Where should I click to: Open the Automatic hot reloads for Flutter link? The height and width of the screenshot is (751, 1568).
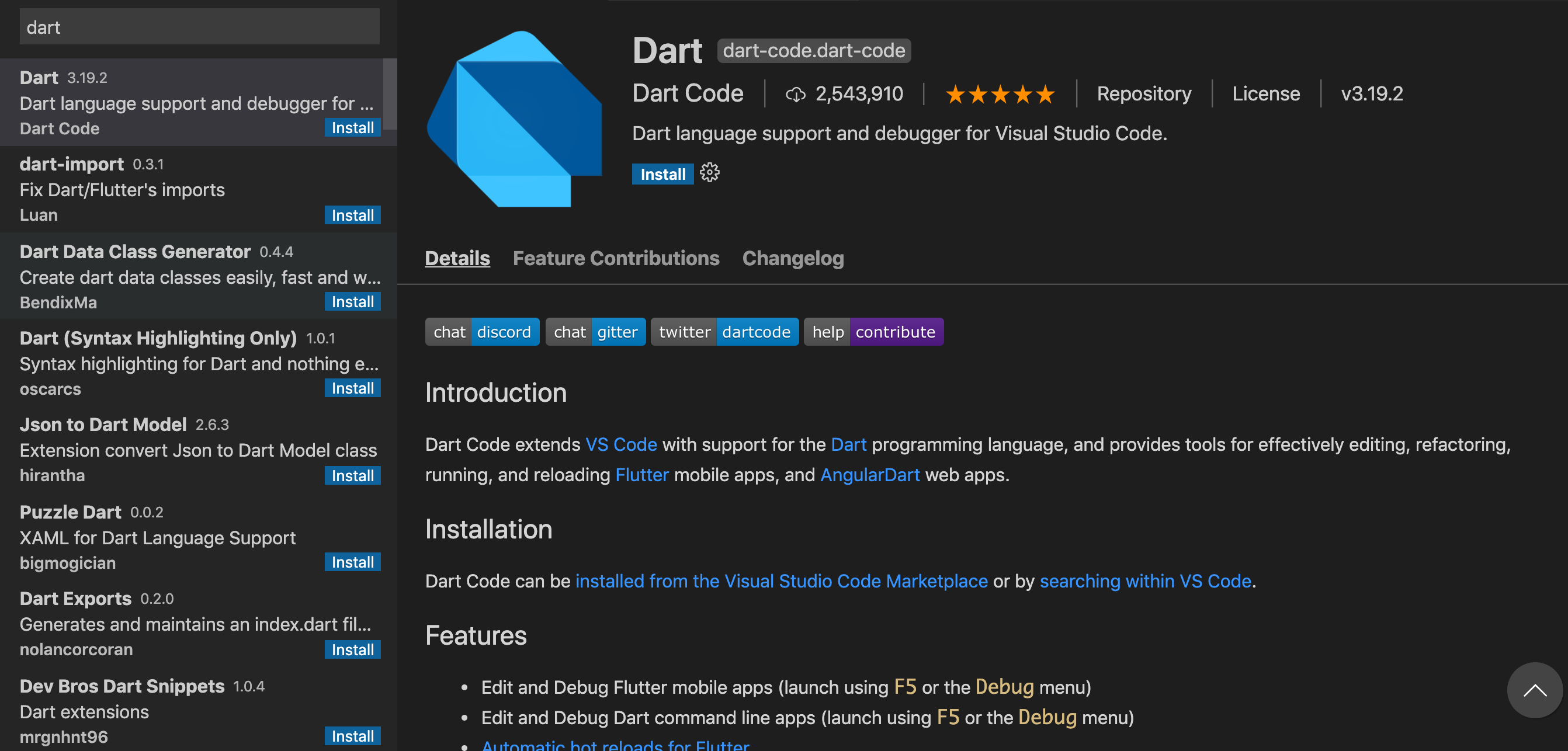[615, 745]
